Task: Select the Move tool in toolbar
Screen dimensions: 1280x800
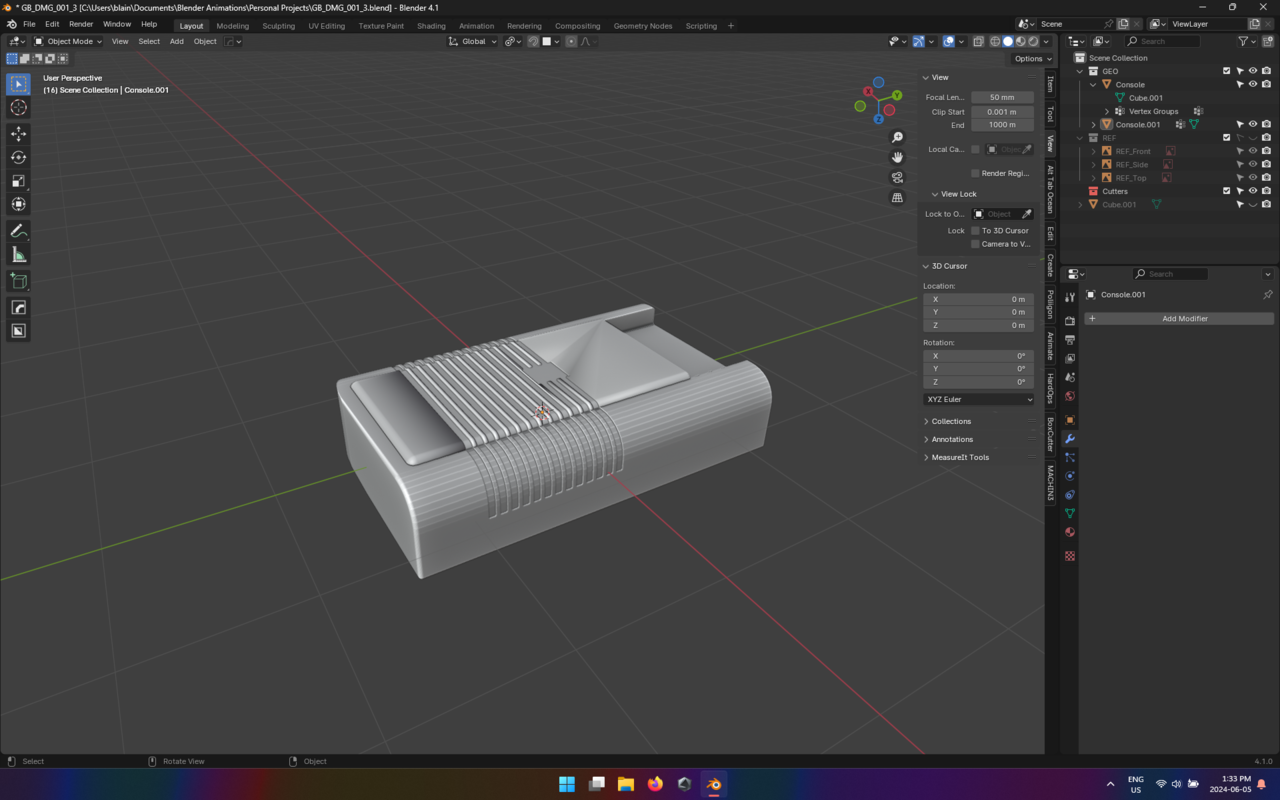Action: coord(18,133)
